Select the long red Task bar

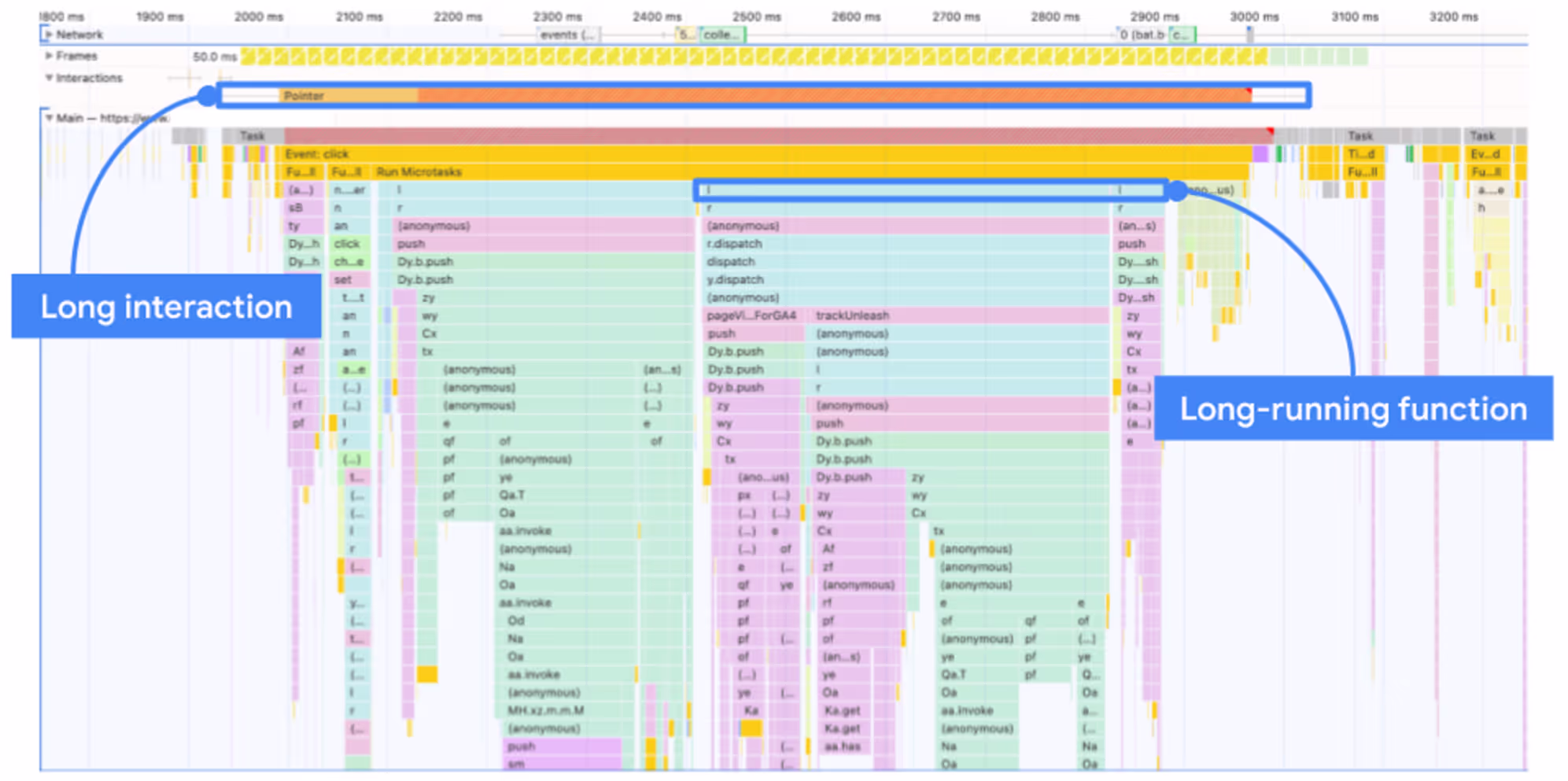(778, 136)
